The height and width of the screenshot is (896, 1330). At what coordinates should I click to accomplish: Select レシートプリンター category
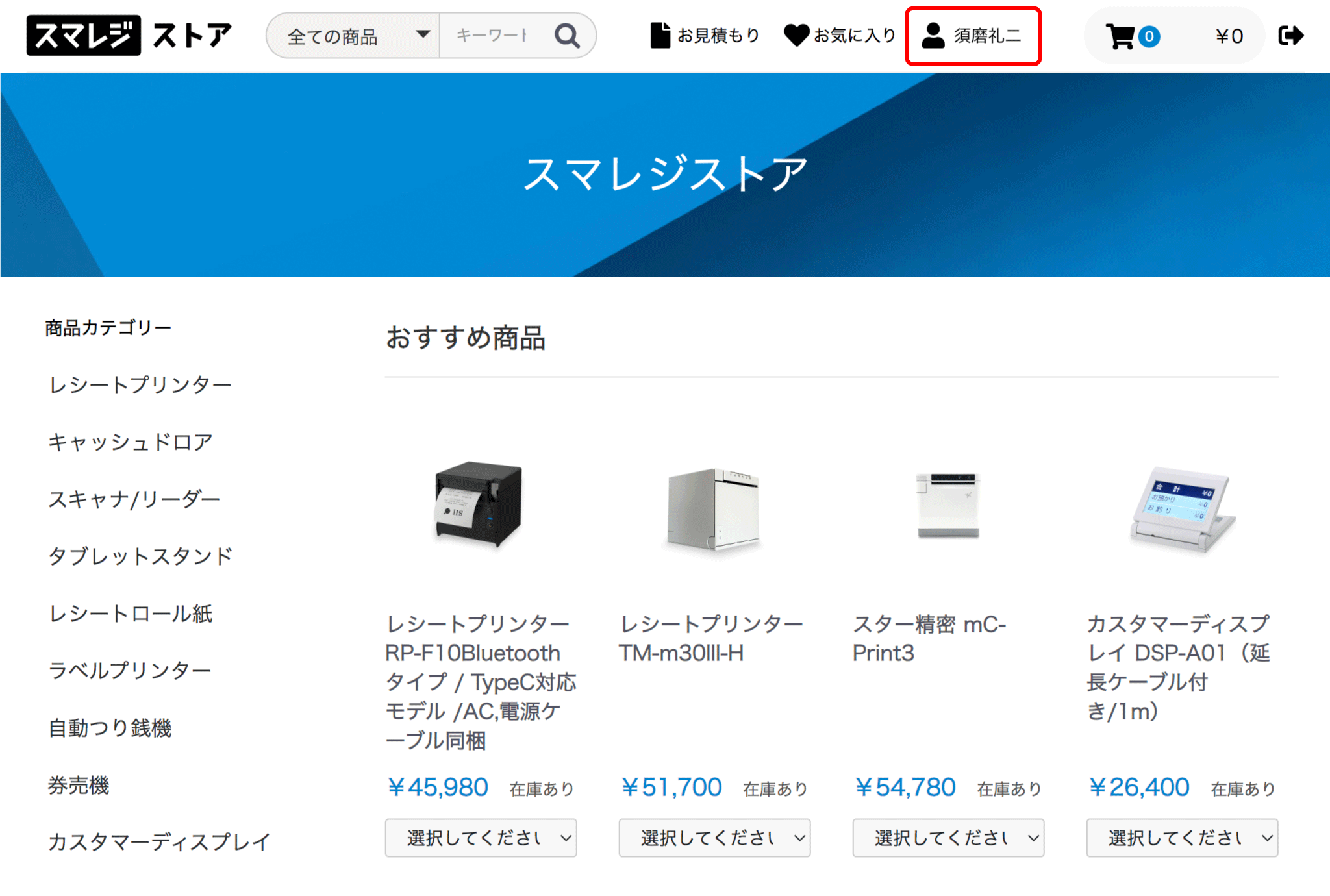[x=140, y=385]
